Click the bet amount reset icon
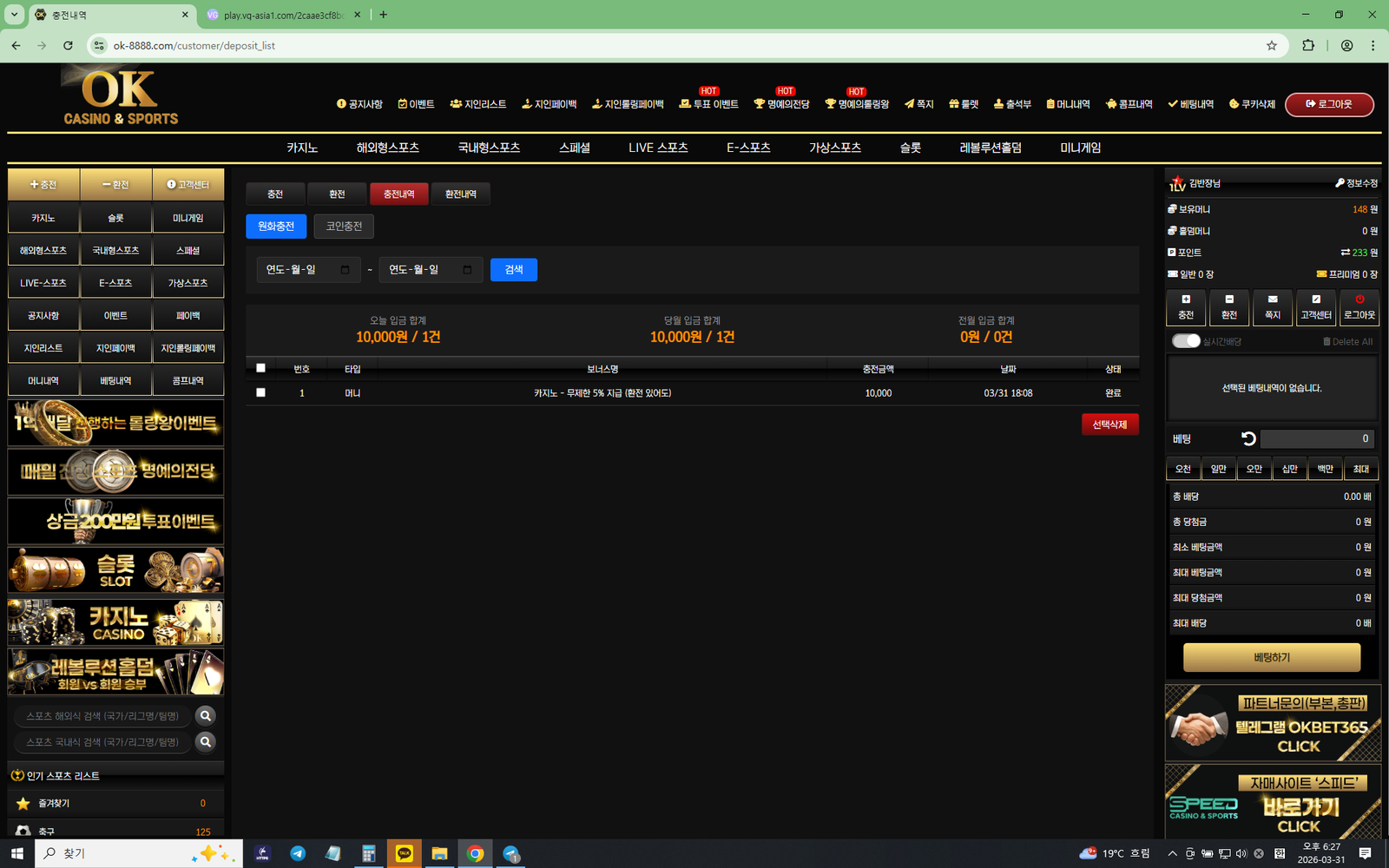This screenshot has height=868, width=1389. 1248,439
